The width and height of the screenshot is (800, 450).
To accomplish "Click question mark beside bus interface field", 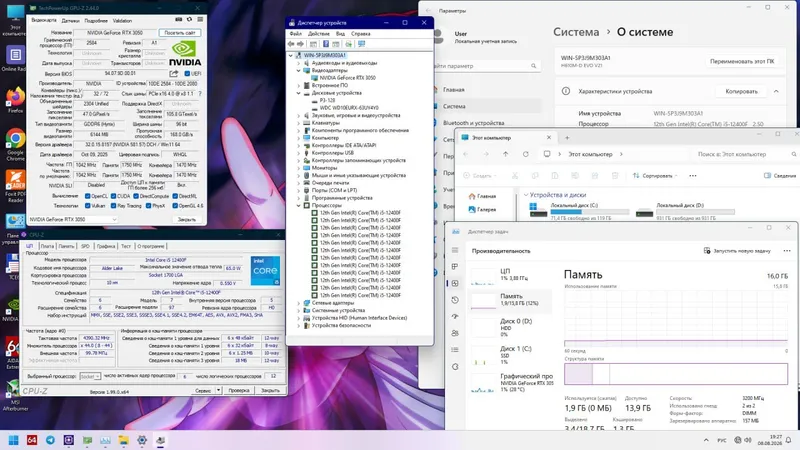I will pyautogui.click(x=199, y=94).
